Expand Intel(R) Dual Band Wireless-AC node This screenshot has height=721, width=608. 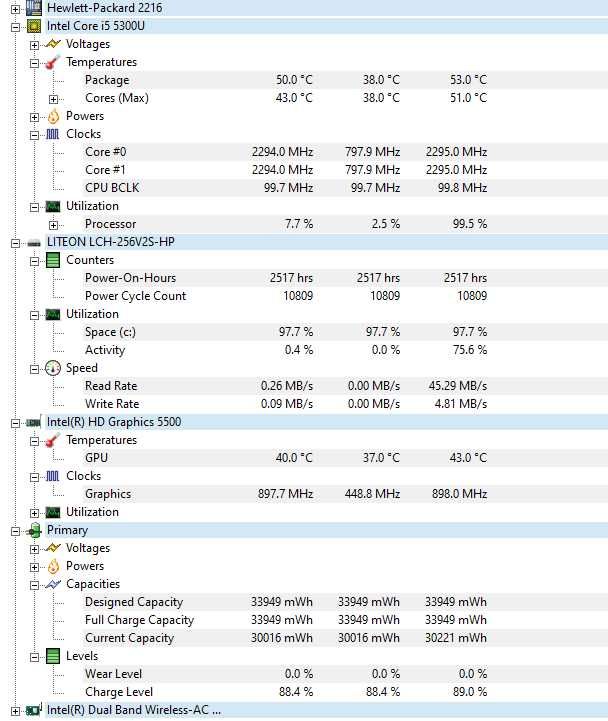[15, 711]
